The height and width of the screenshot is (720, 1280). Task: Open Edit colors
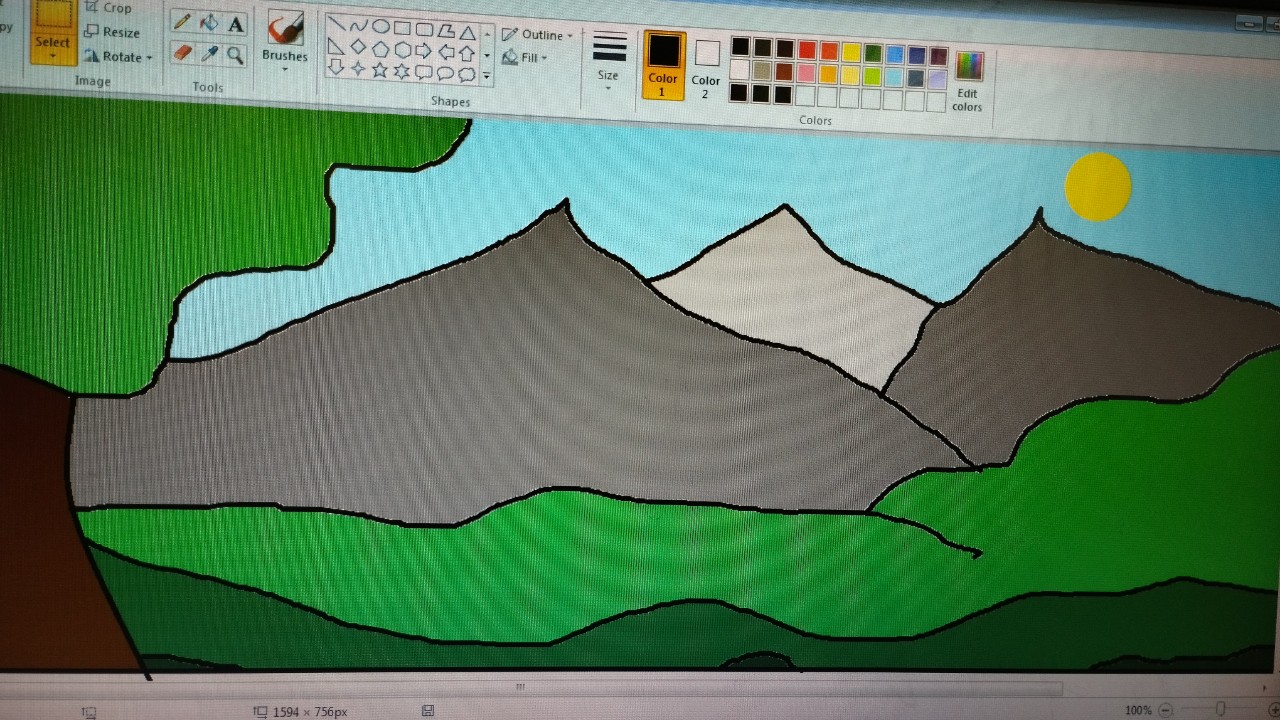click(967, 80)
